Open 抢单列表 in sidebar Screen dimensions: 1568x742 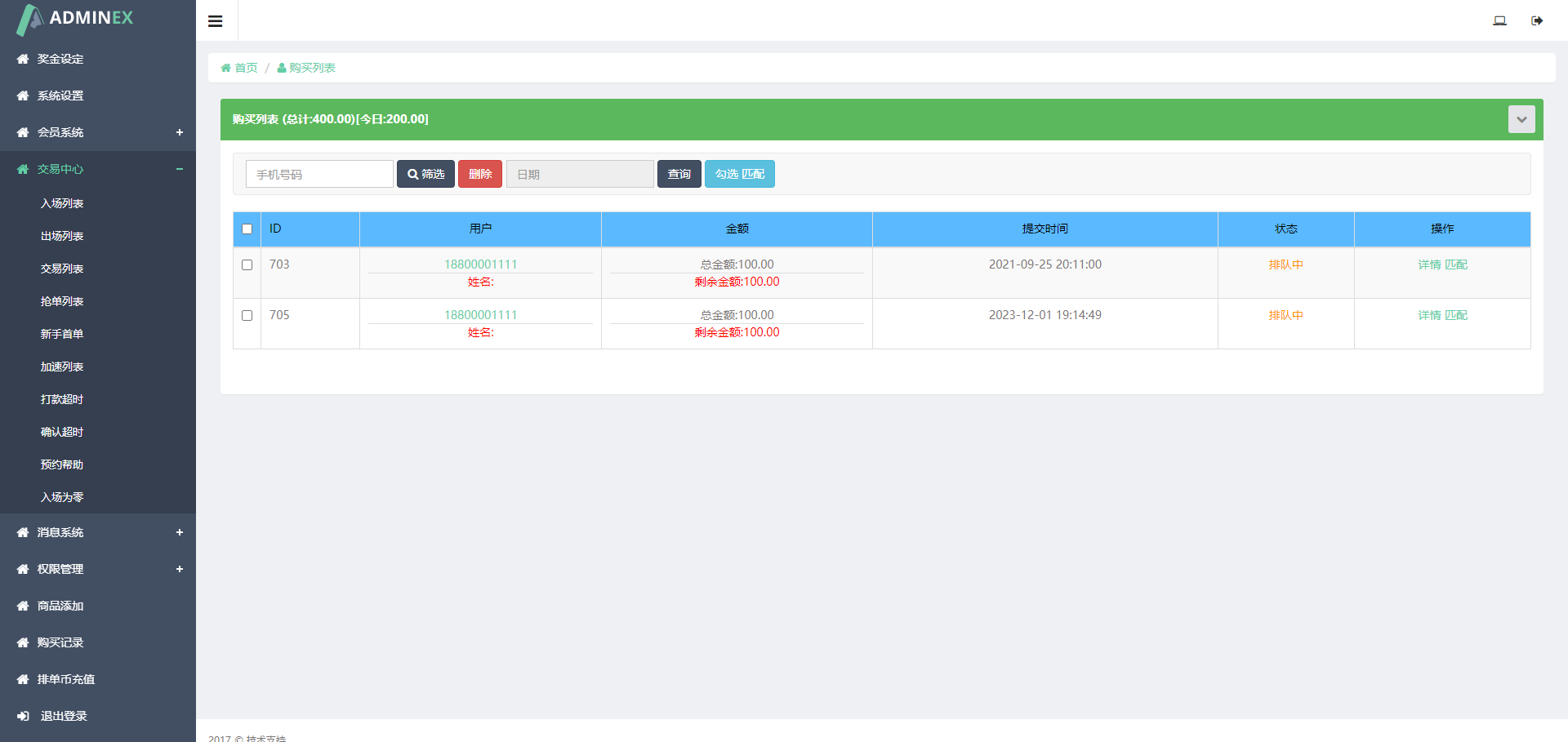tap(62, 301)
